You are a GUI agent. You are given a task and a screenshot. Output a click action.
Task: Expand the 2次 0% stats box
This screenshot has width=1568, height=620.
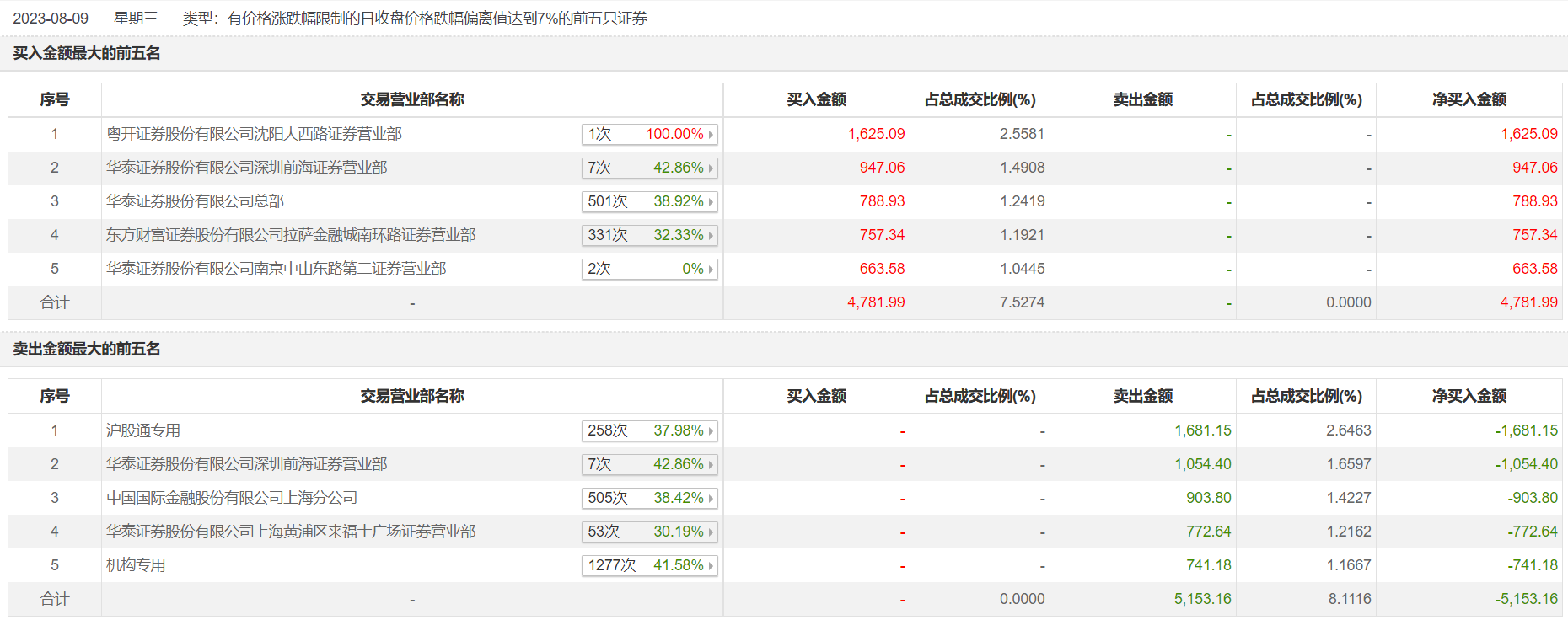[649, 269]
